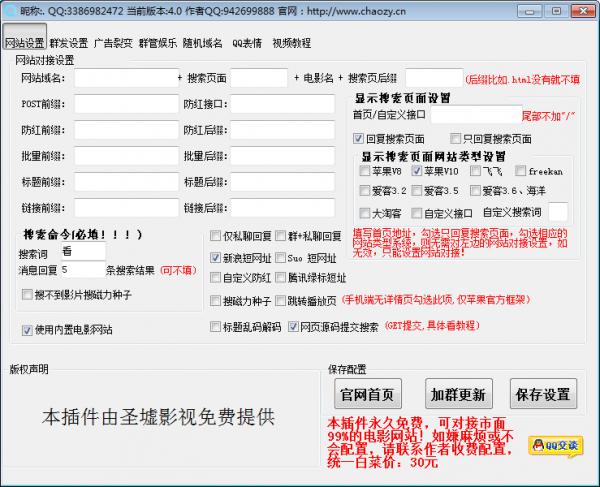Uncheck the 回复搜索页面 checkbox
Screen dimensions: 600x487
coord(359,139)
